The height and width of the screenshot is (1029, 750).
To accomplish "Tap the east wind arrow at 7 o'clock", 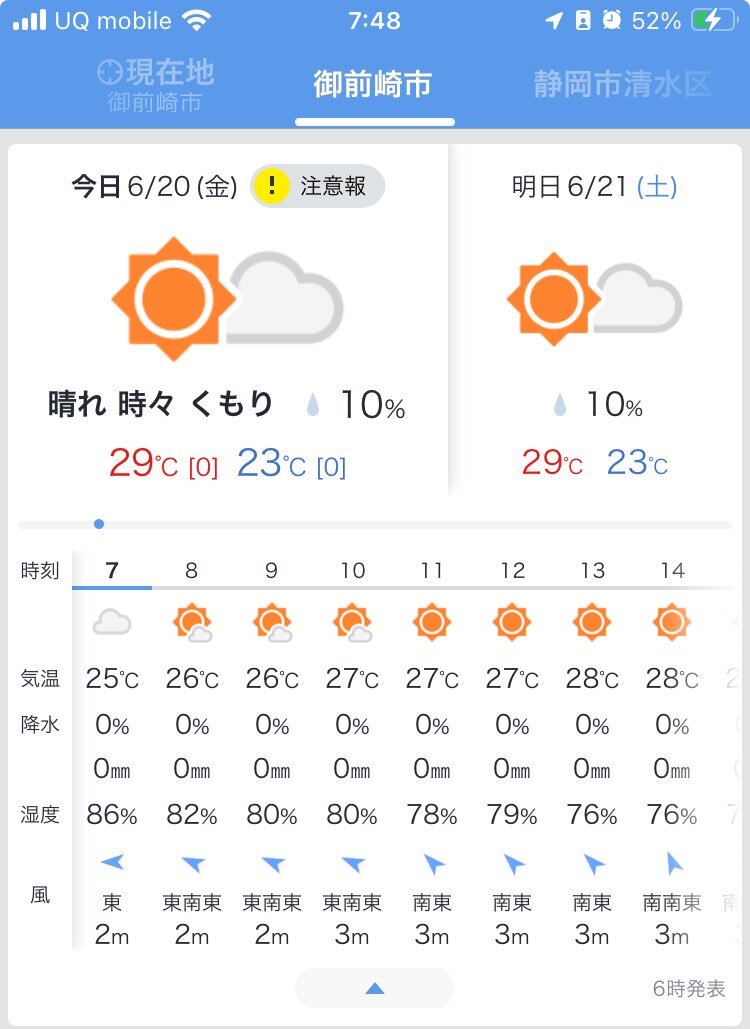I will (112, 861).
